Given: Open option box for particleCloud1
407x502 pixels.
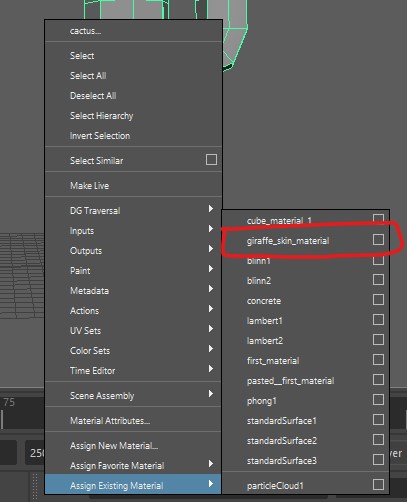Looking at the screenshot, I should [x=378, y=484].
